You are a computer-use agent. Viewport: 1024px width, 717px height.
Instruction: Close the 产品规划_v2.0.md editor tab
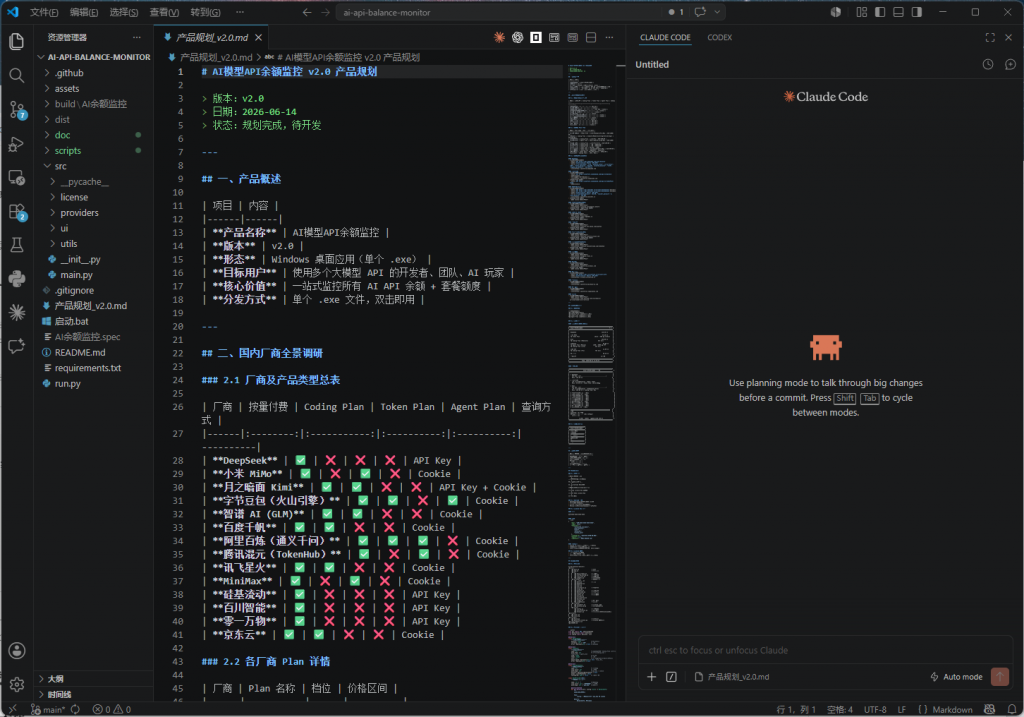click(259, 37)
